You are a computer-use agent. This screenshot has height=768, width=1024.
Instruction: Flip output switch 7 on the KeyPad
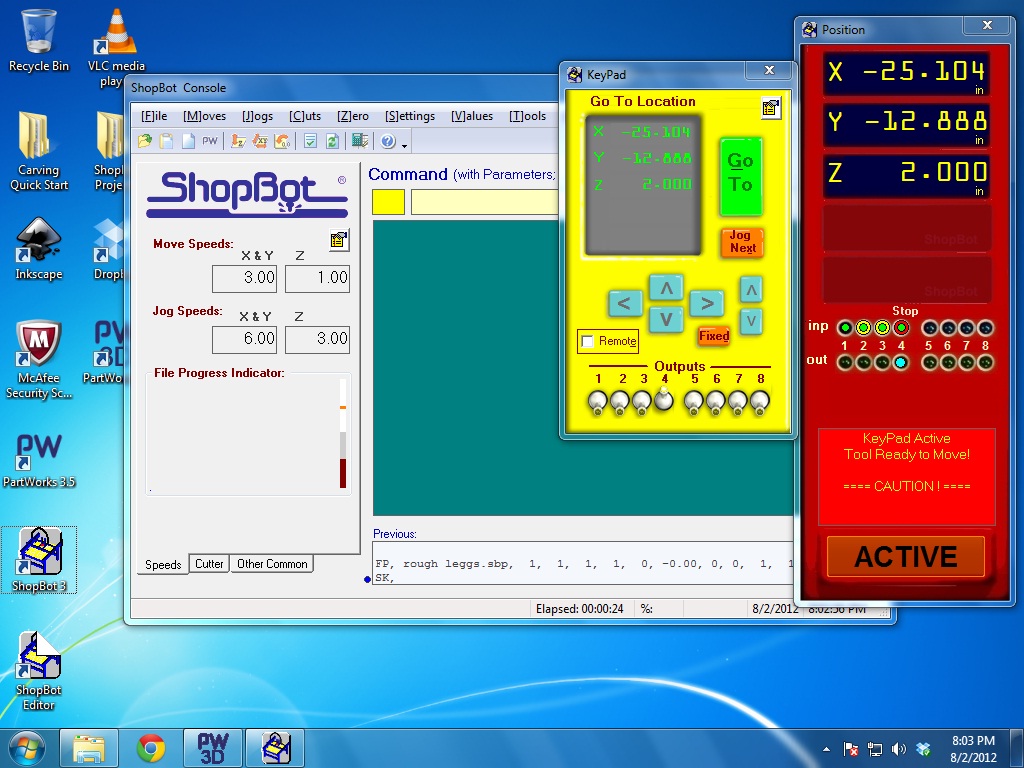(x=737, y=402)
